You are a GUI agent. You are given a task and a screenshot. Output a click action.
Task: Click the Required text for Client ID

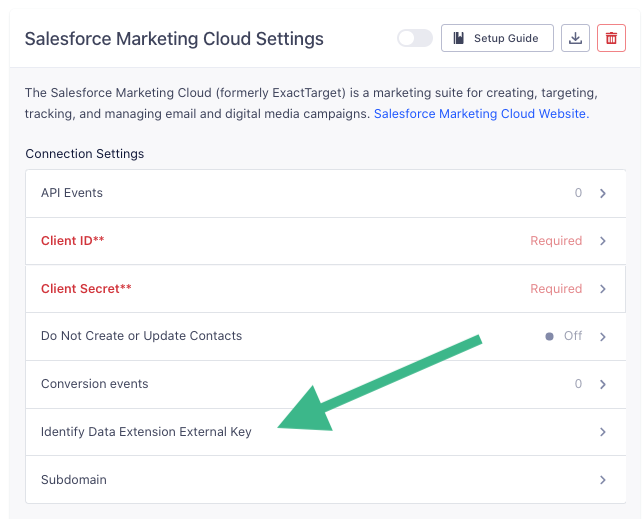tap(556, 241)
